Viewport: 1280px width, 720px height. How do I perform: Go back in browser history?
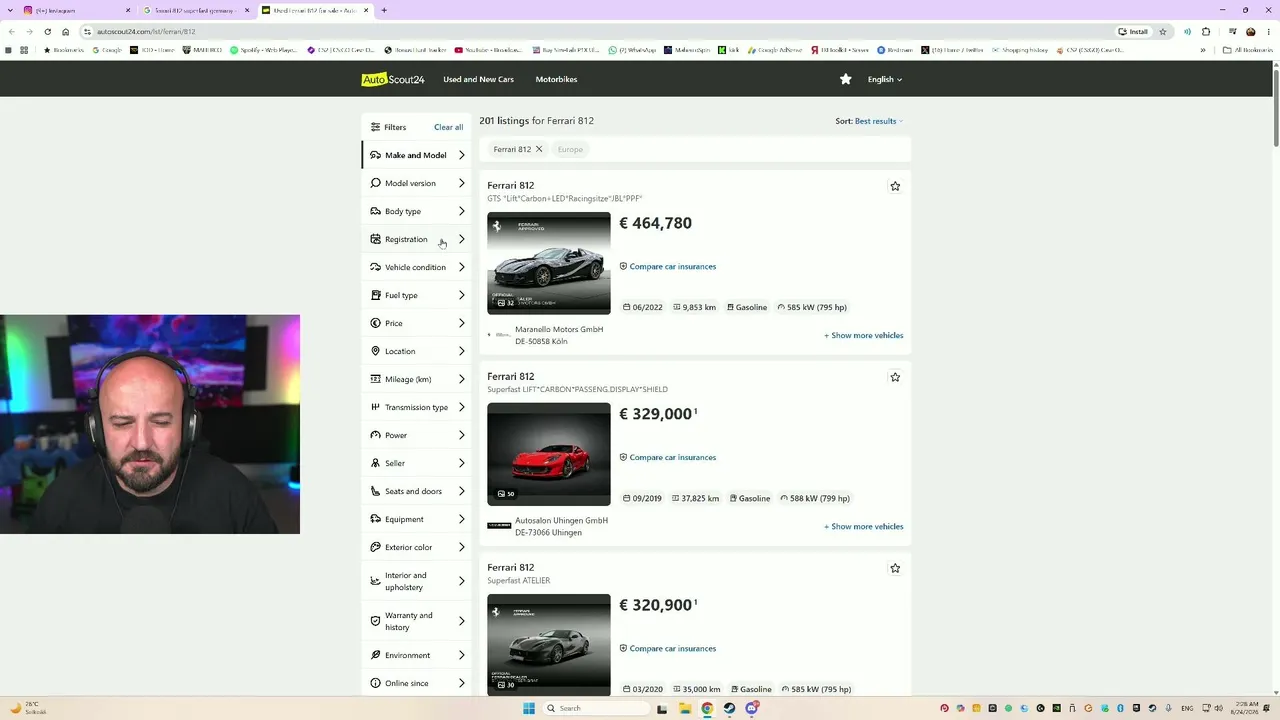pos(11,31)
